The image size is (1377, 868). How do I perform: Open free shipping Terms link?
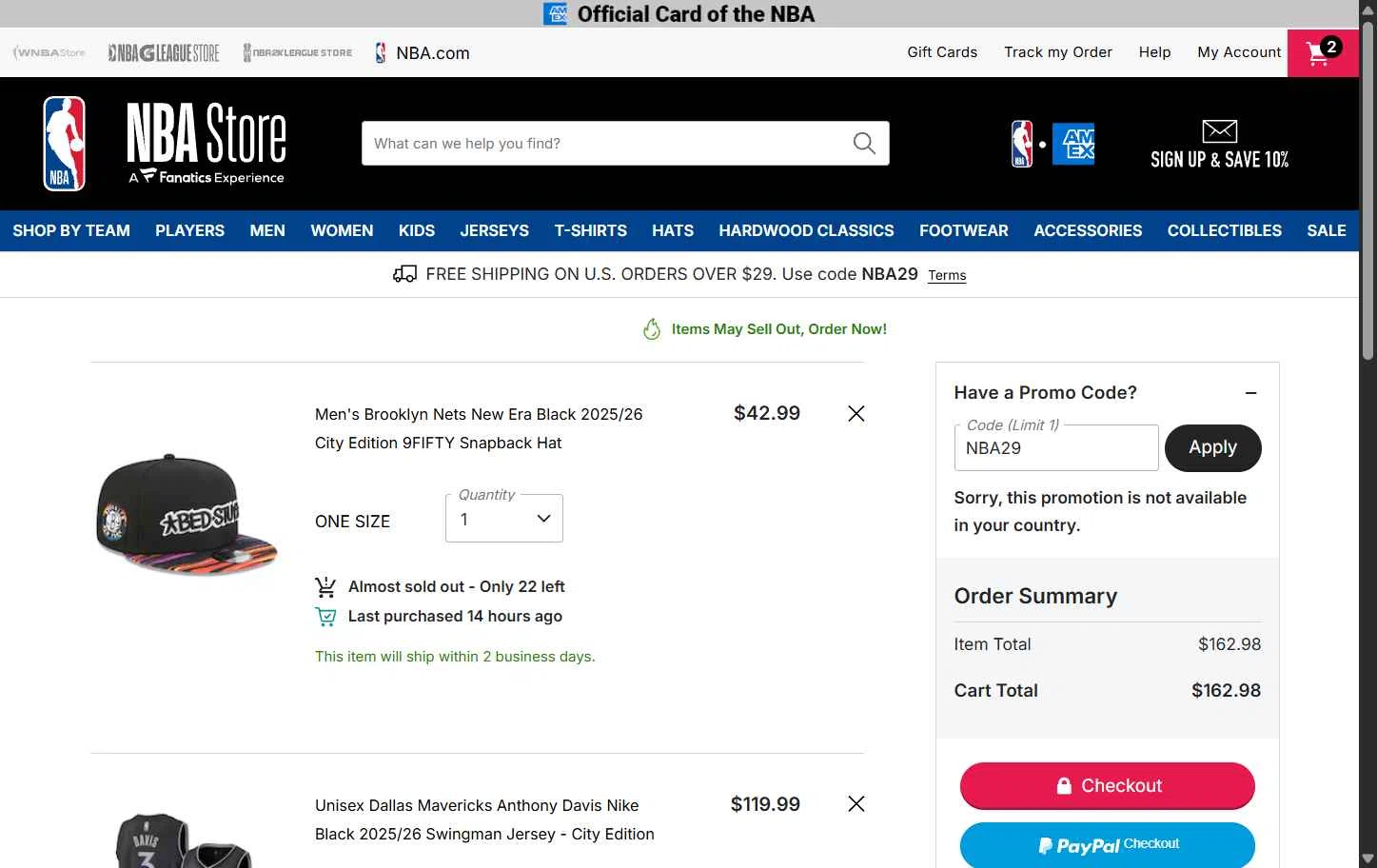click(947, 275)
